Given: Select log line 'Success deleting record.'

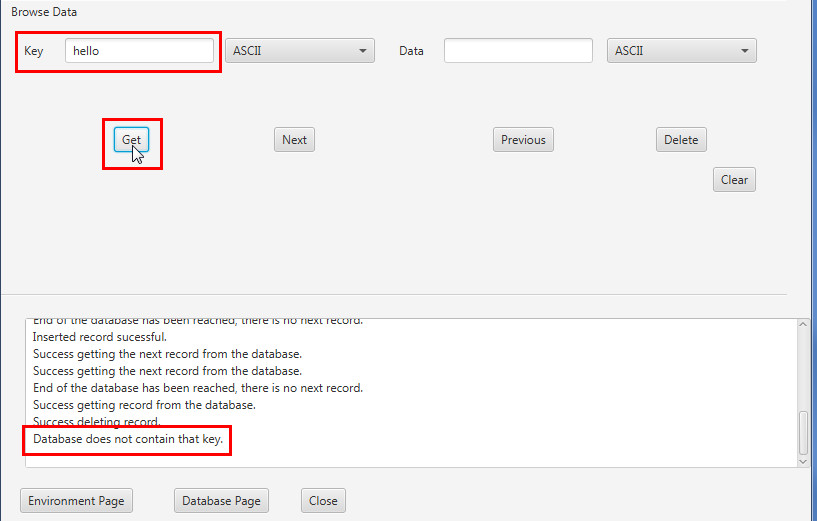Looking at the screenshot, I should tap(96, 421).
